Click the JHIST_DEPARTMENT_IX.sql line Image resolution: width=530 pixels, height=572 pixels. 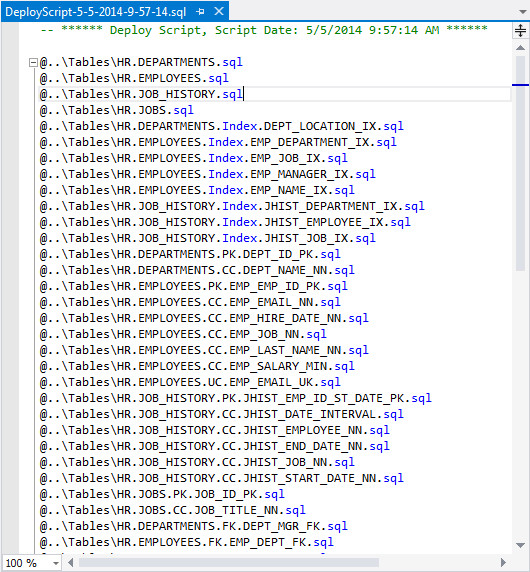[x=232, y=207]
